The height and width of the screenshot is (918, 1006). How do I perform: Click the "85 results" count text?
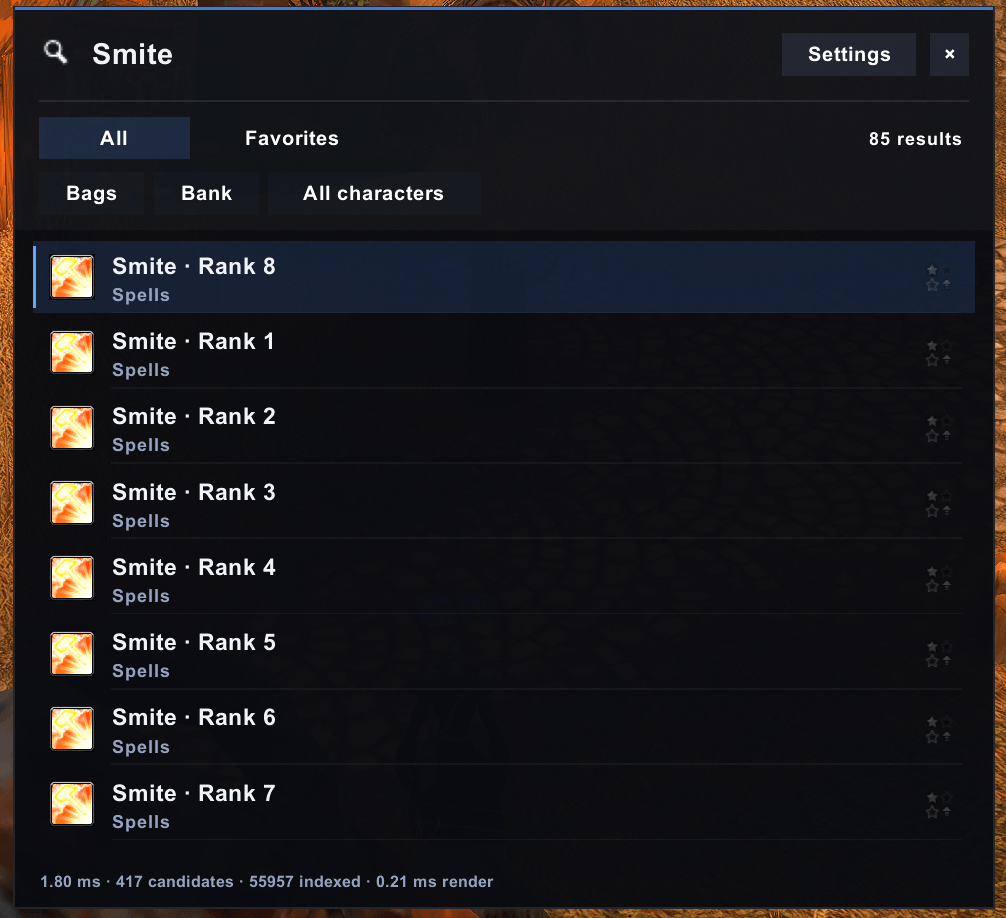click(915, 139)
